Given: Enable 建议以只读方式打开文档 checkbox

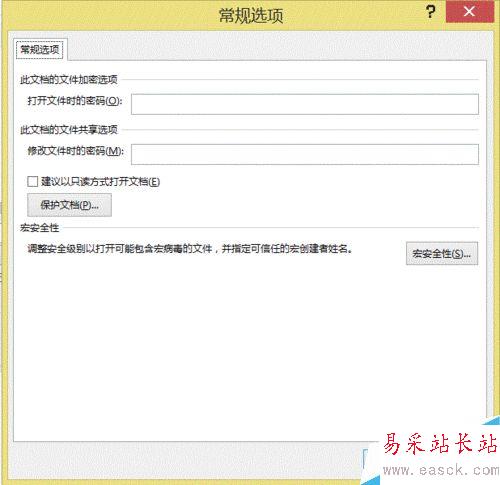Looking at the screenshot, I should point(33,182).
